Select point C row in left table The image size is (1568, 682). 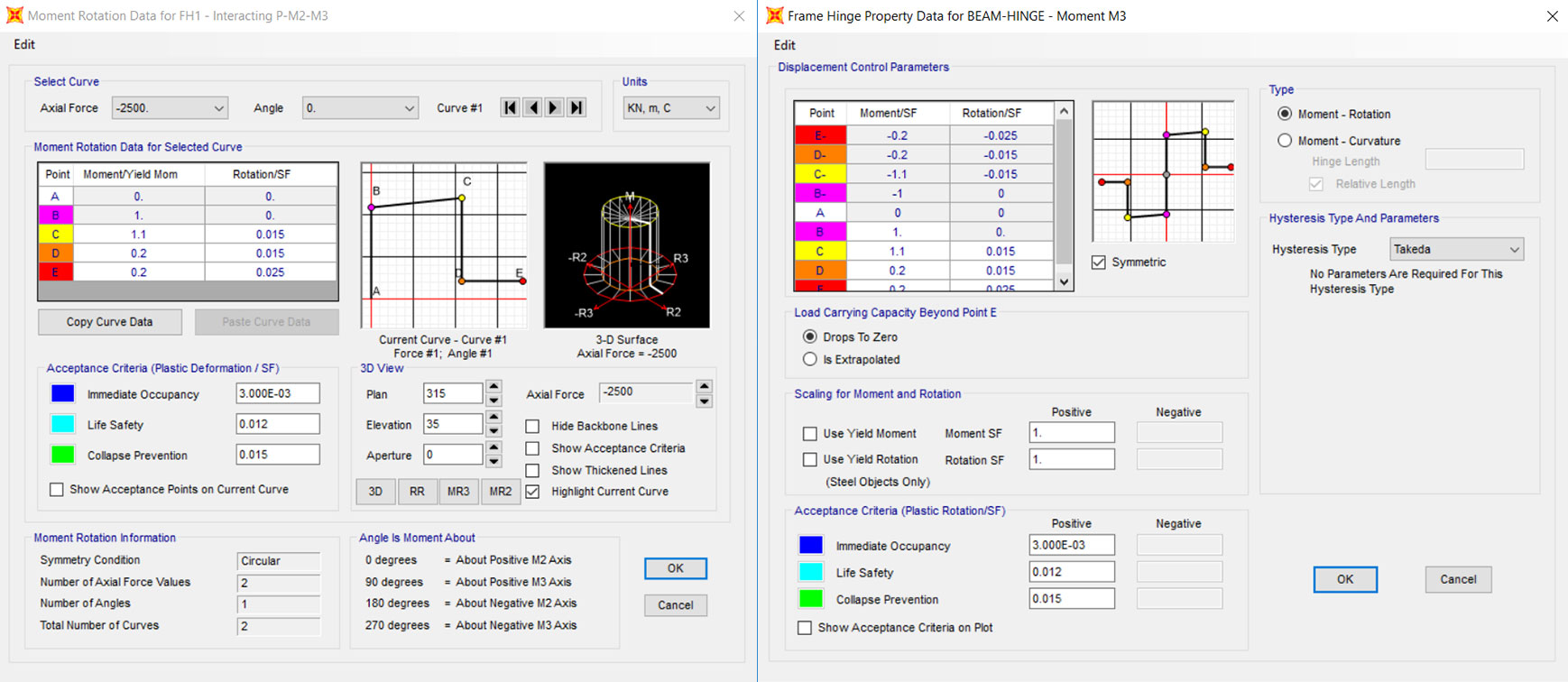[188, 235]
